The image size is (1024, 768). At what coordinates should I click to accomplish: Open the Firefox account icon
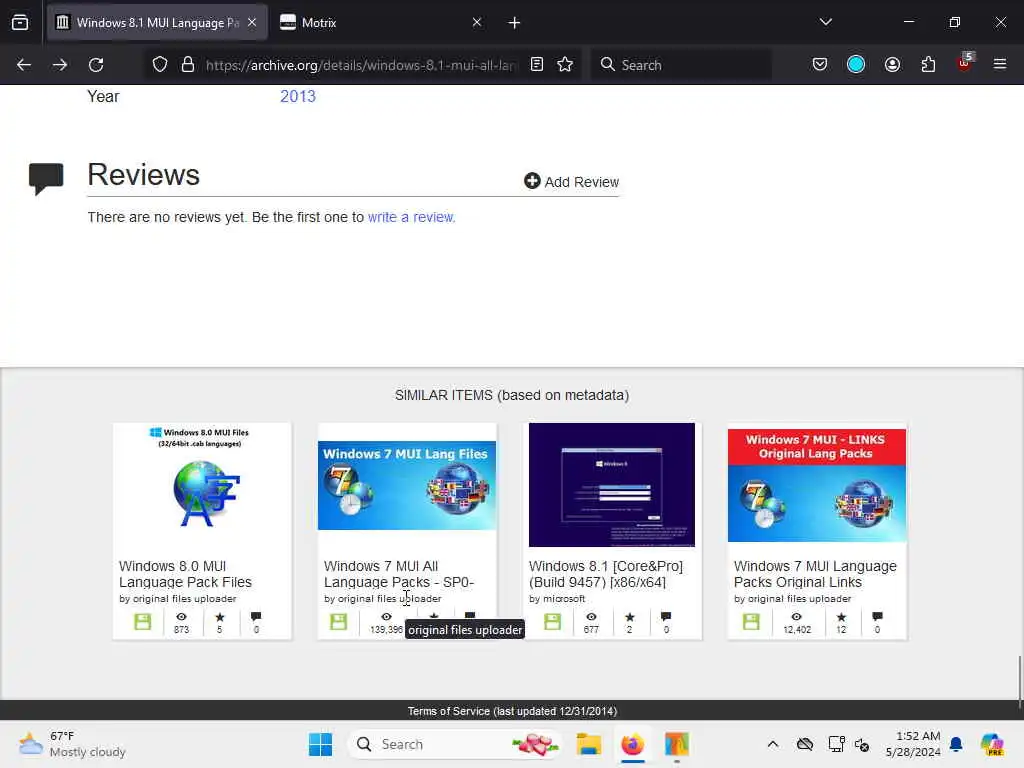click(892, 64)
